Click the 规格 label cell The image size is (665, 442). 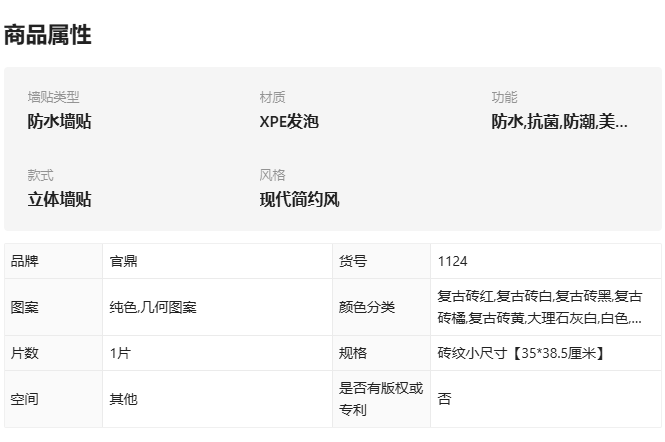point(381,353)
